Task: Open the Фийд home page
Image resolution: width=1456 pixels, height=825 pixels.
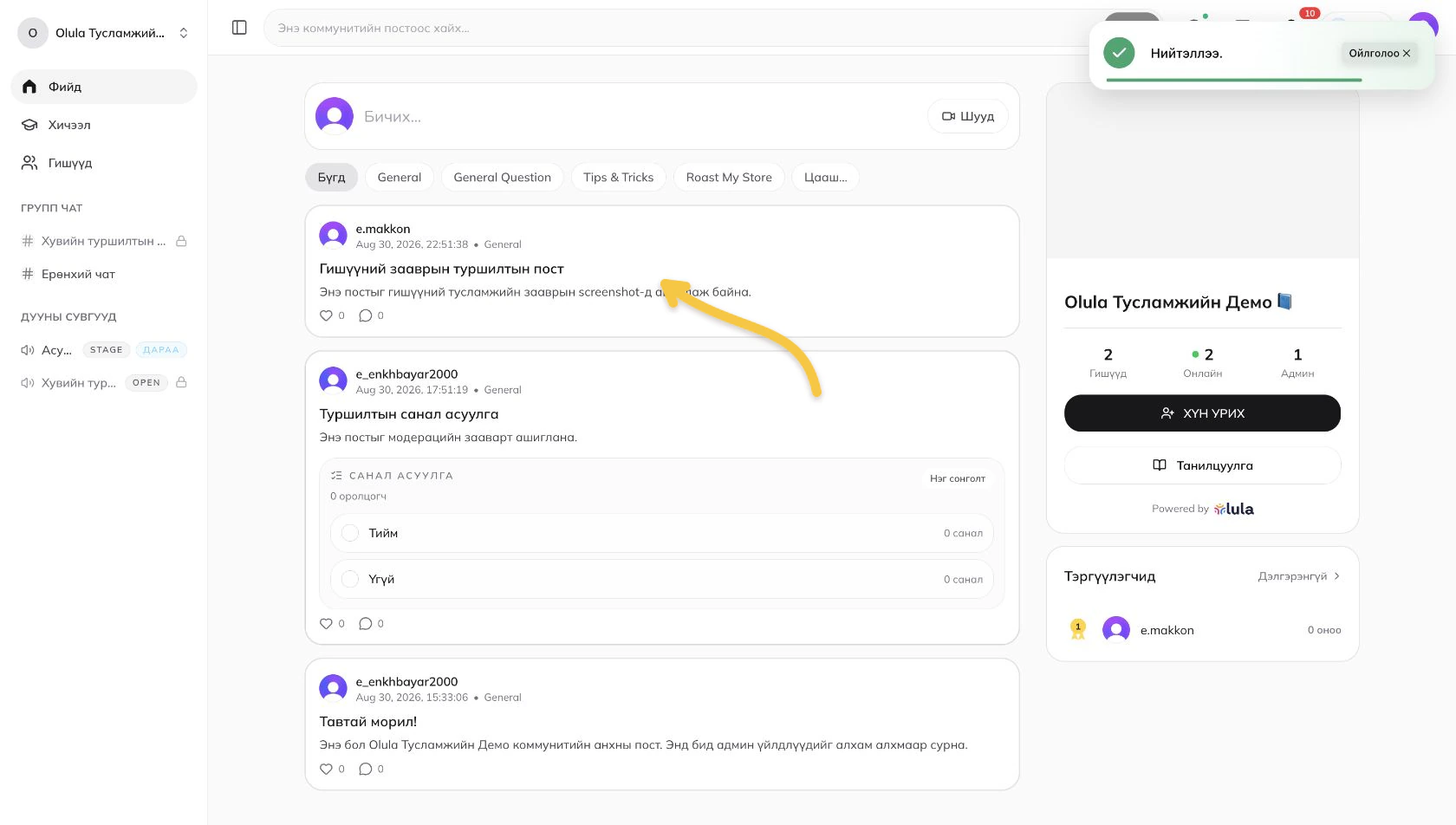Action: (x=104, y=87)
